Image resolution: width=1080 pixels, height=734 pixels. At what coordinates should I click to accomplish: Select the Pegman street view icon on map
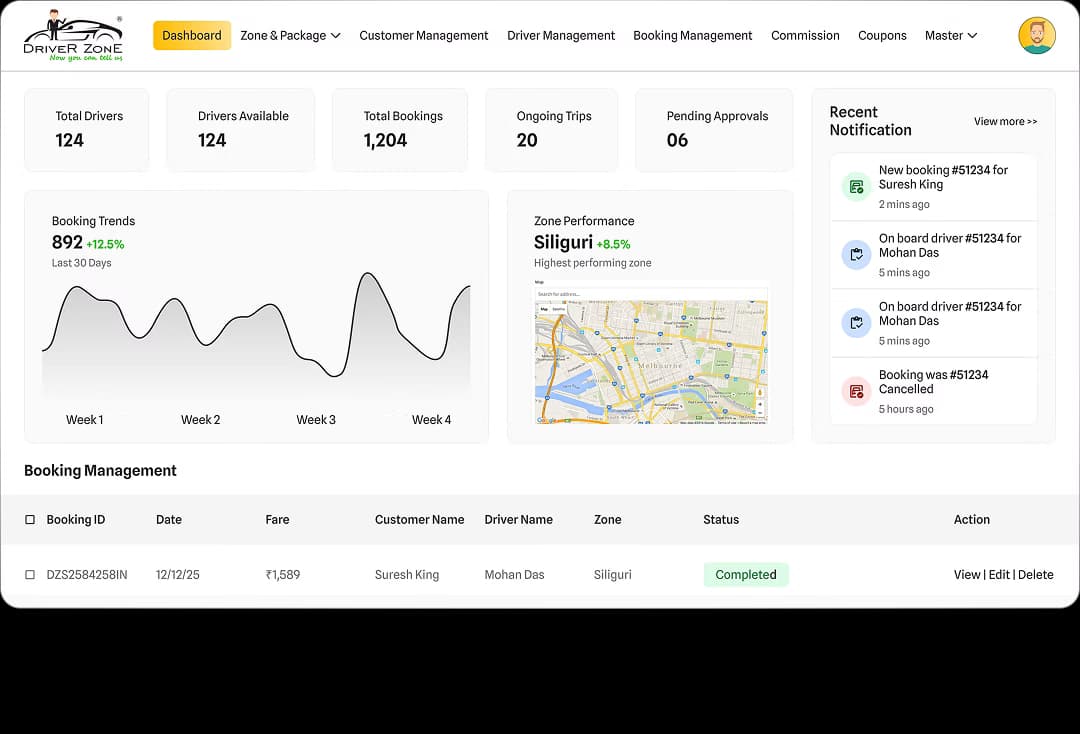[760, 392]
